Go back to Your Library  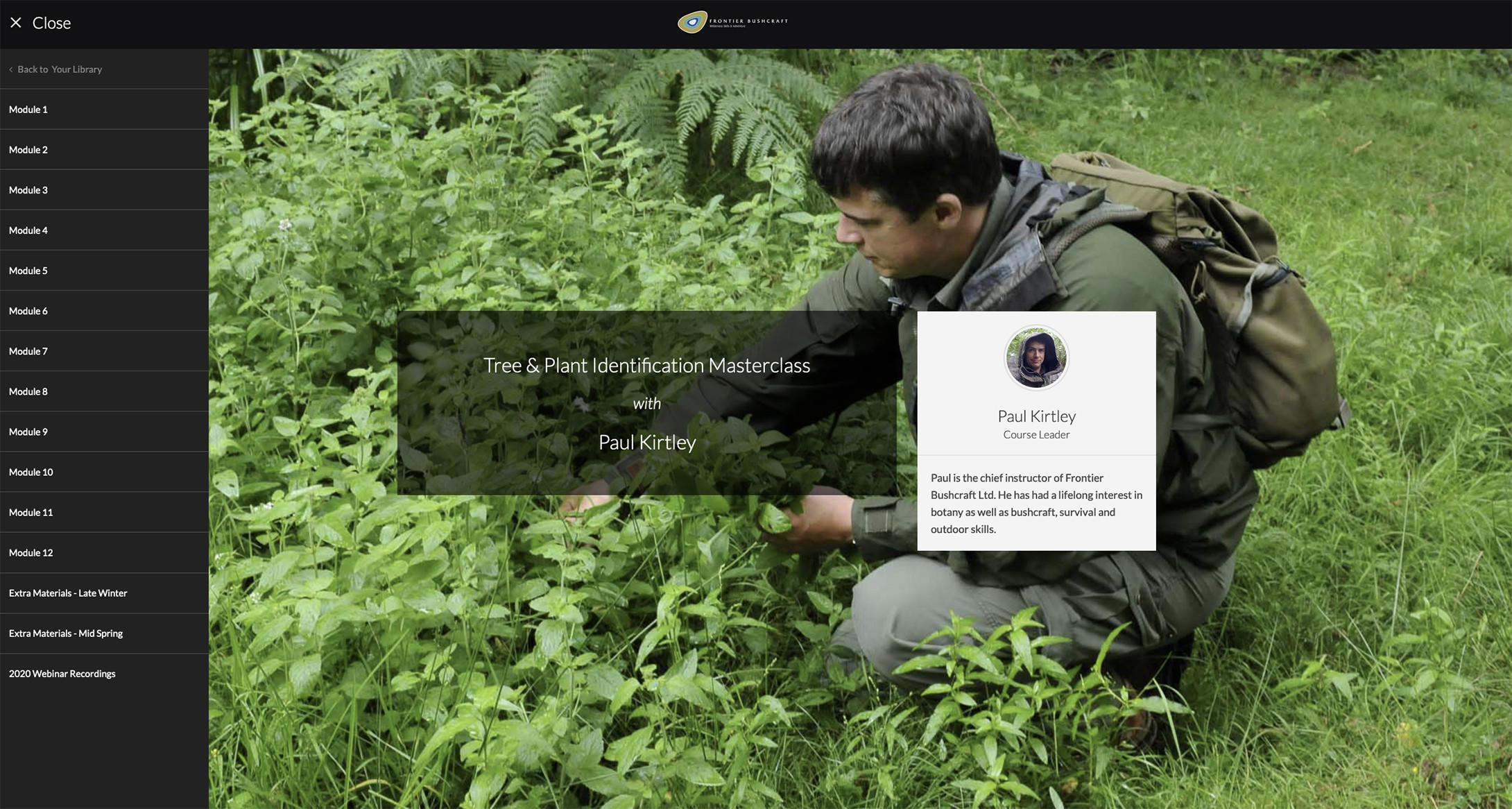pyautogui.click(x=60, y=69)
